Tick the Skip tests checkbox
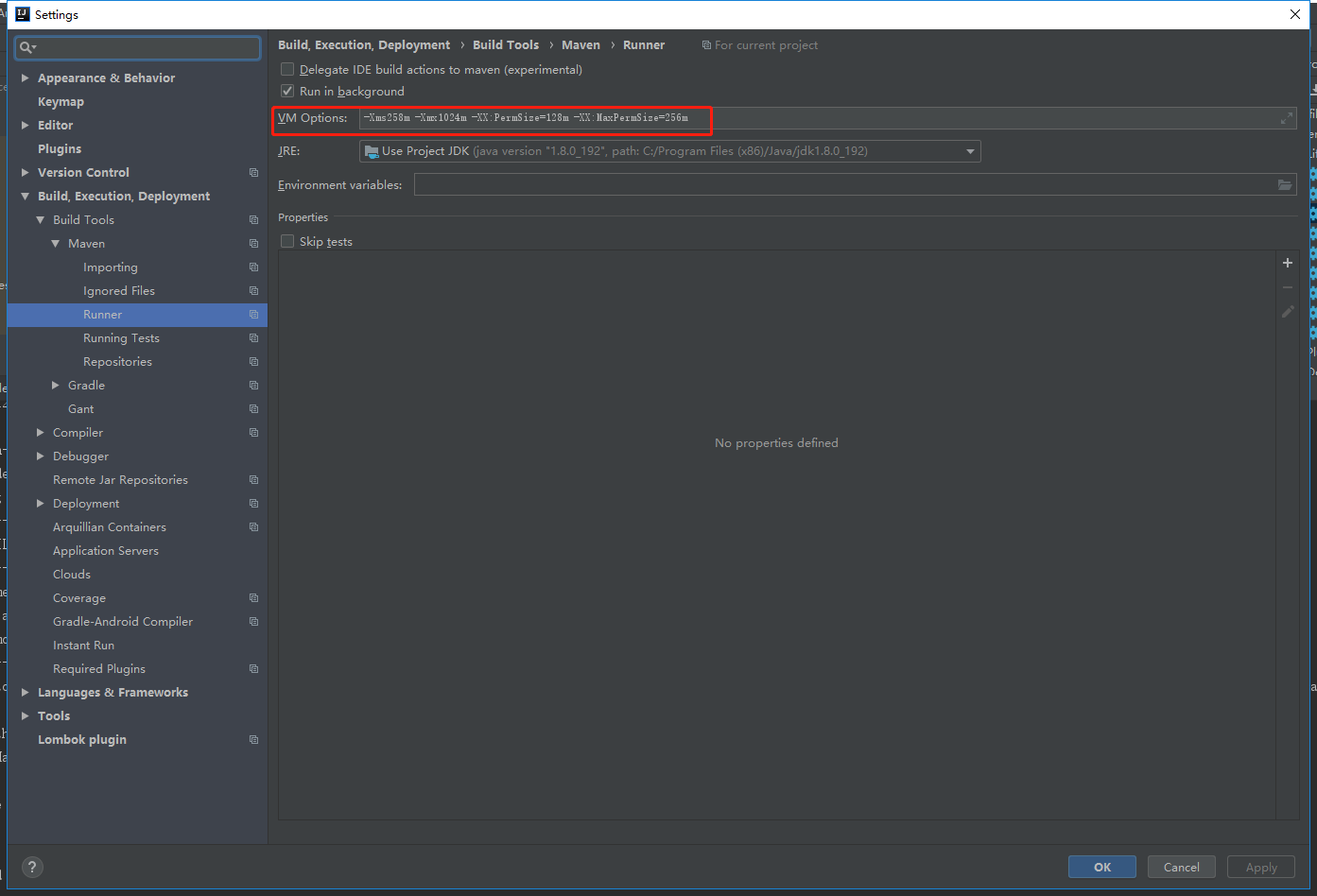The height and width of the screenshot is (896, 1317). pyautogui.click(x=287, y=241)
